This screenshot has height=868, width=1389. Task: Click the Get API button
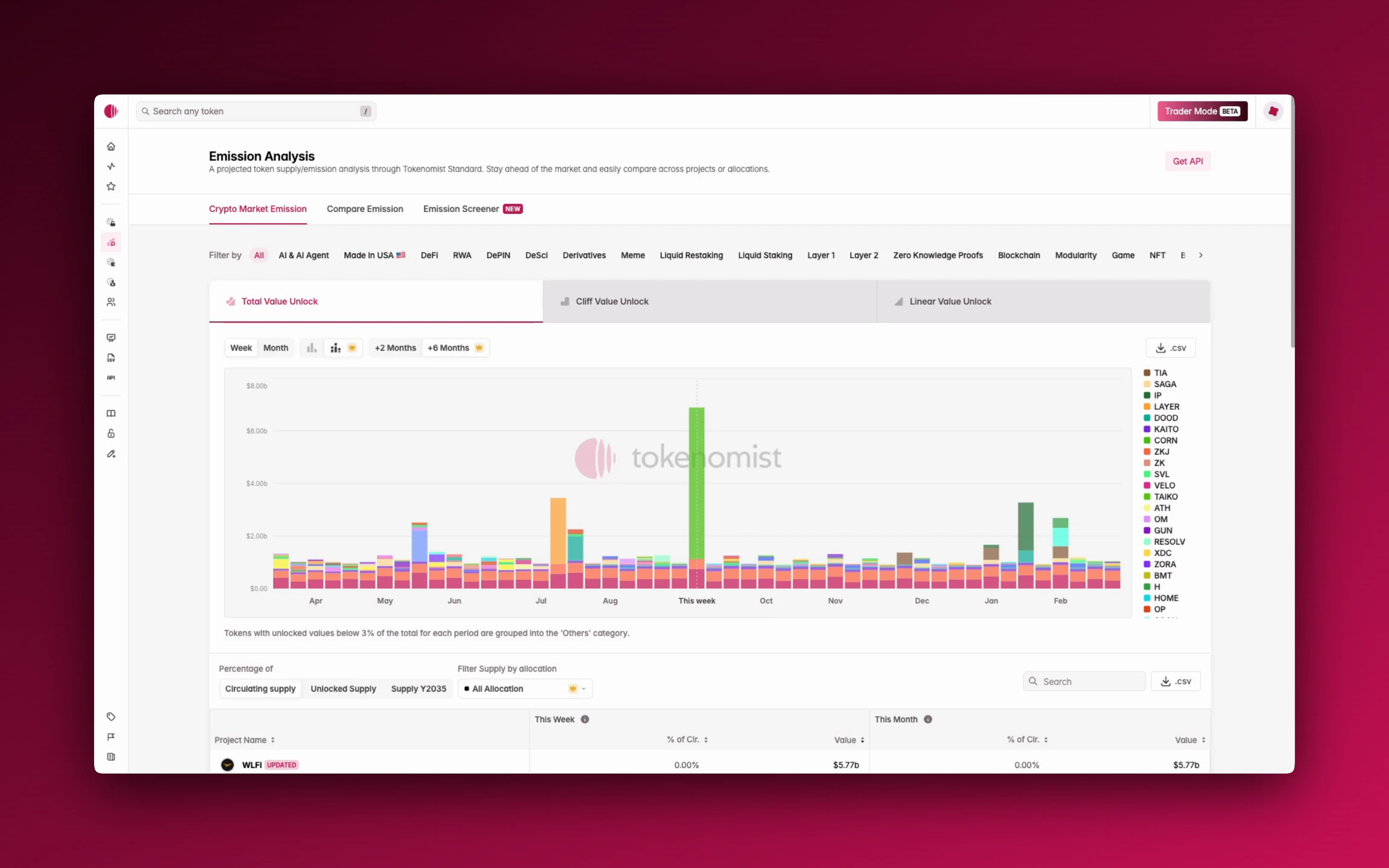pos(1187,162)
